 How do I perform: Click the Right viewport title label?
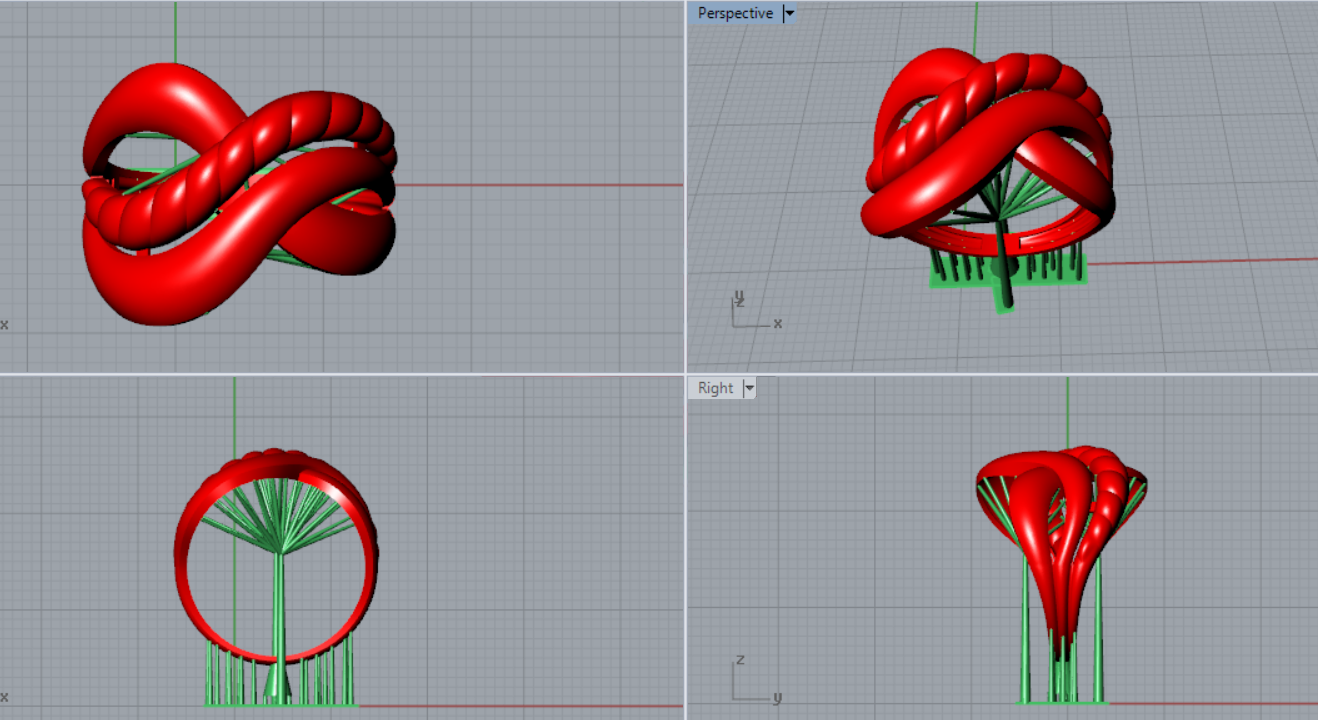pyautogui.click(x=715, y=388)
